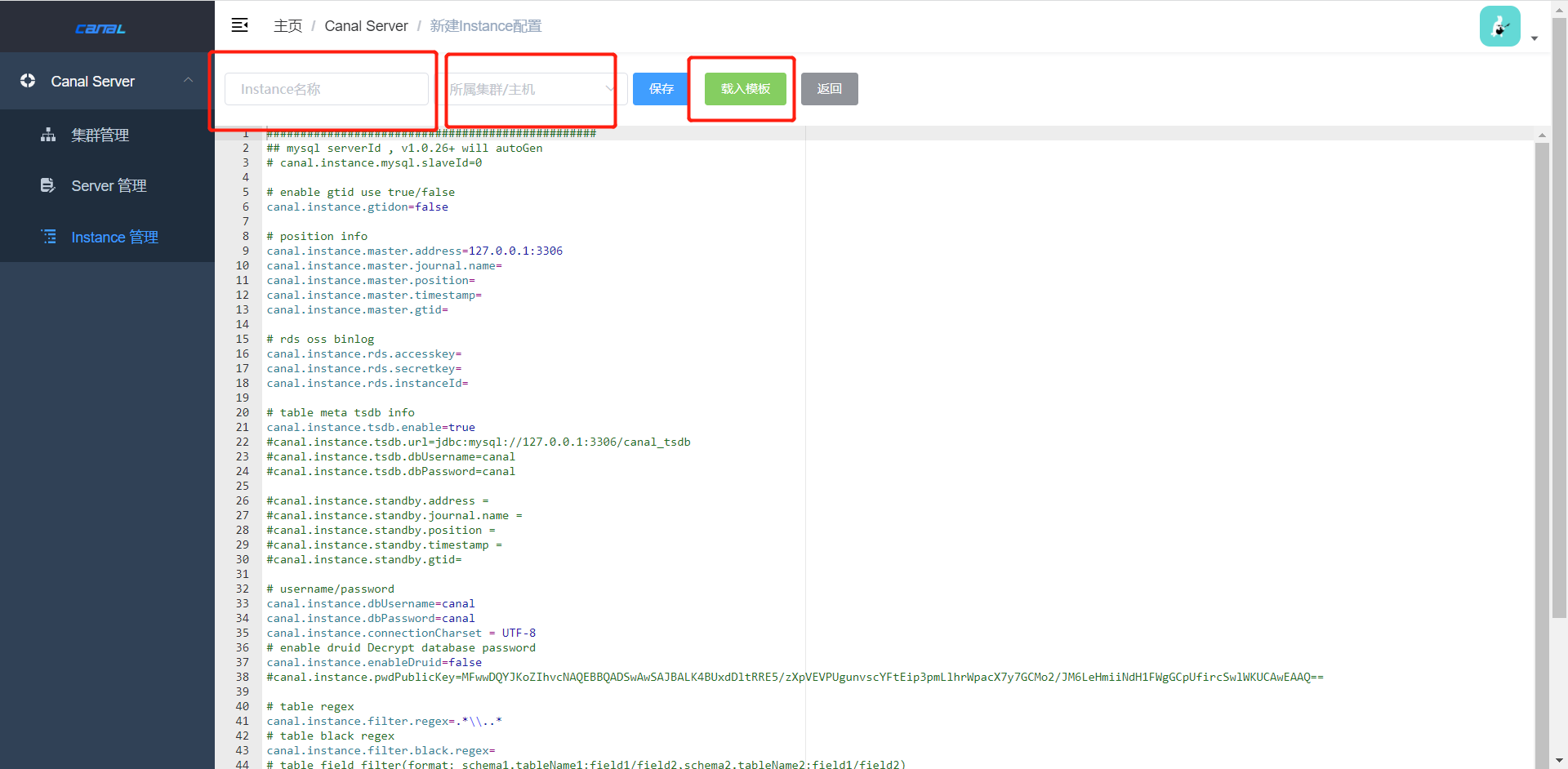
Task: Click the 载入模板 button
Action: 746,89
